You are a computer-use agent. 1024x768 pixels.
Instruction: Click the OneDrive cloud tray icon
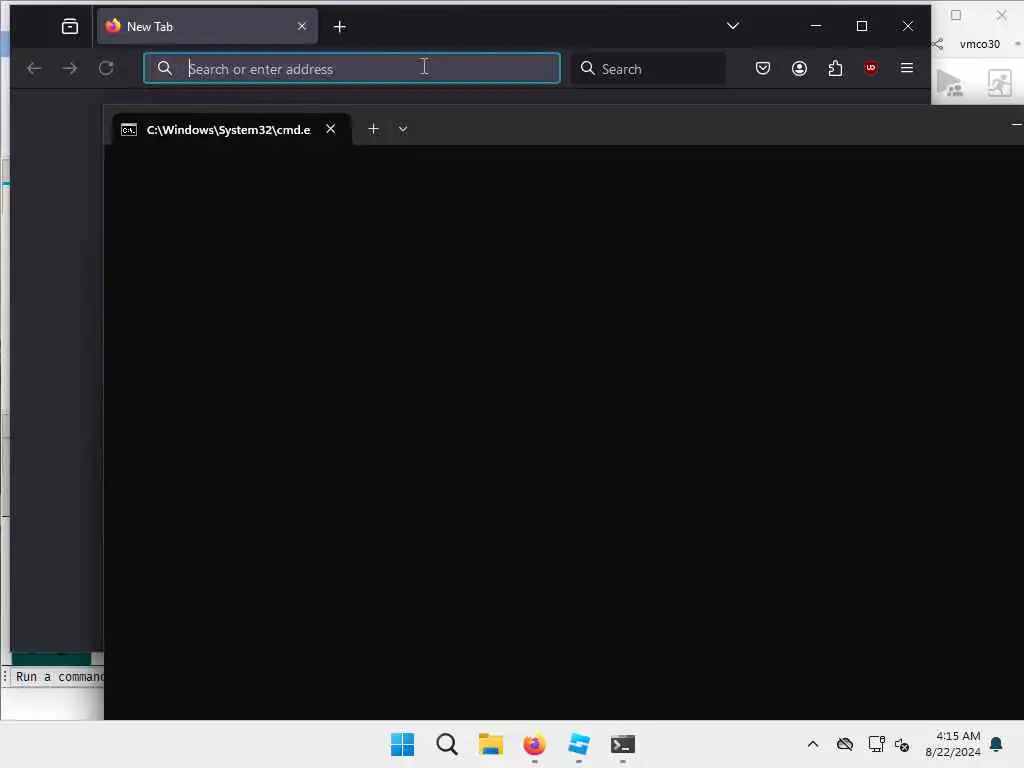tap(844, 744)
